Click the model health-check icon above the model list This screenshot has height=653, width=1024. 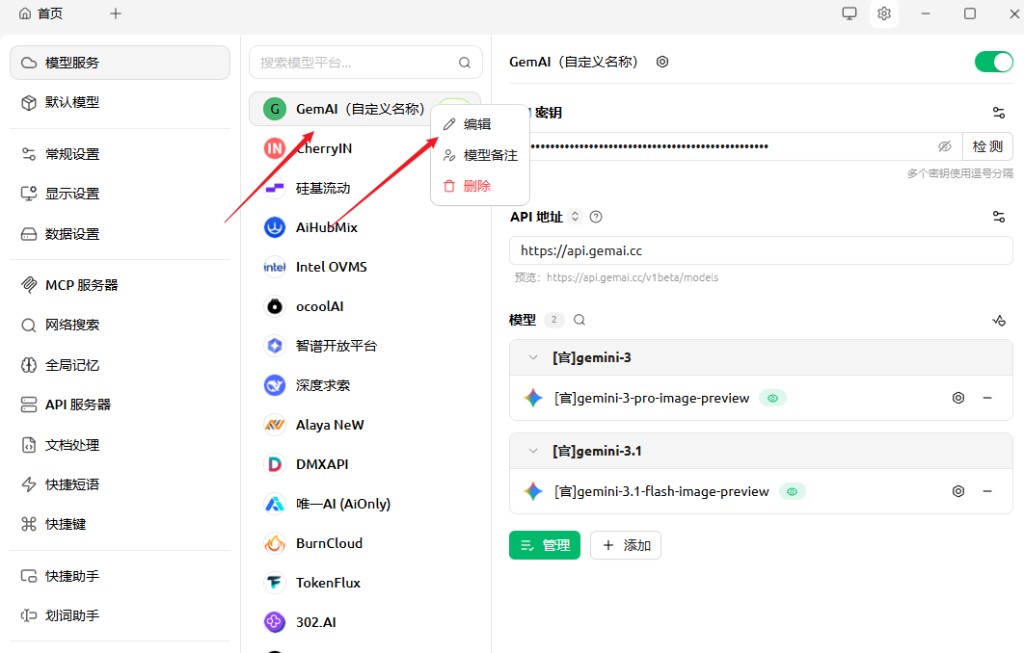point(999,320)
